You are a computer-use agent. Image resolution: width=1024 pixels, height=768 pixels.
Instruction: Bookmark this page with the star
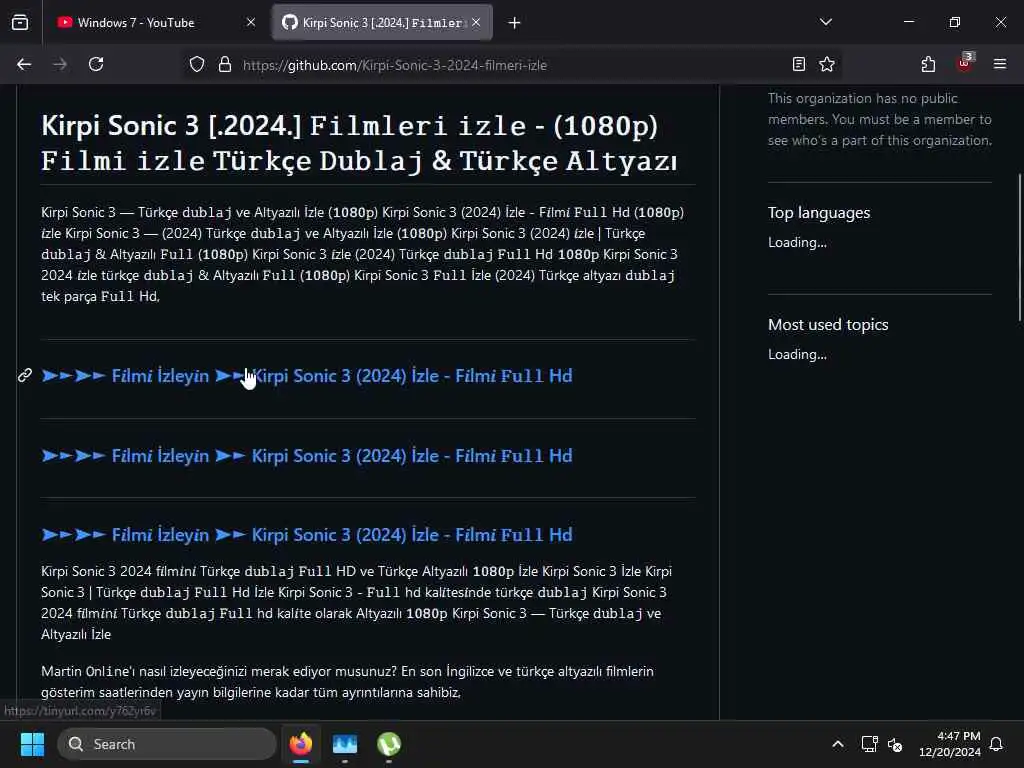tap(827, 64)
